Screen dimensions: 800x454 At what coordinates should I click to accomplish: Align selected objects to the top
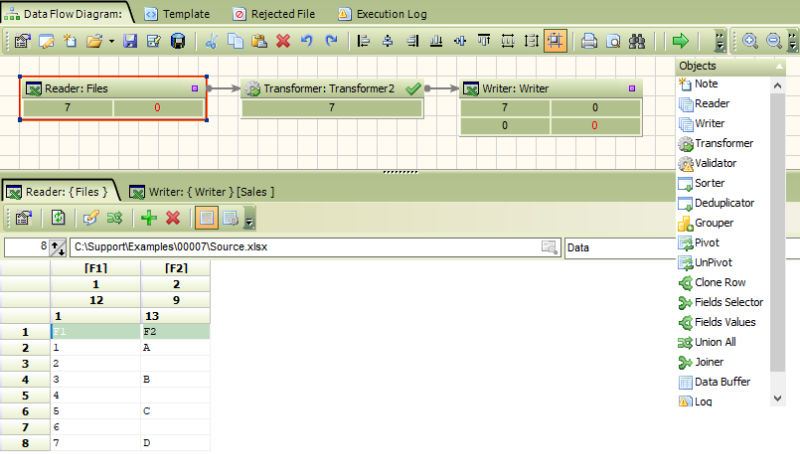484,41
